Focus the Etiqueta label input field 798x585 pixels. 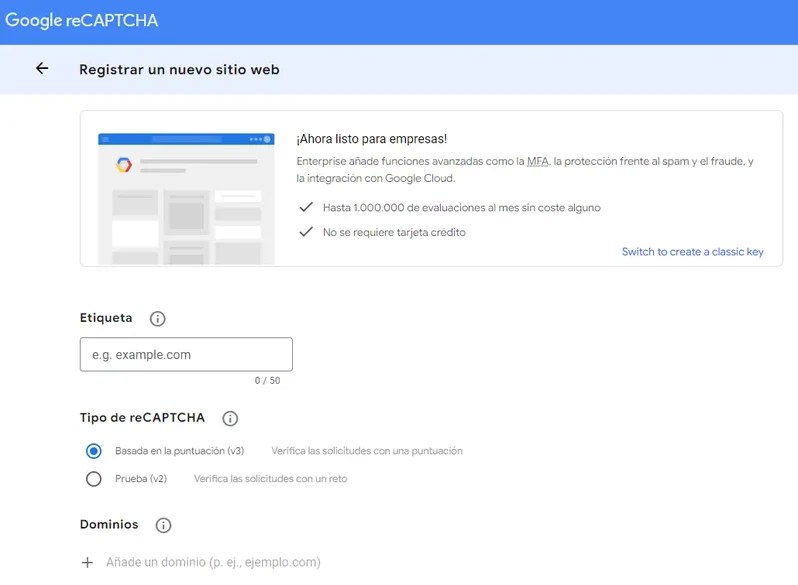tap(186, 354)
